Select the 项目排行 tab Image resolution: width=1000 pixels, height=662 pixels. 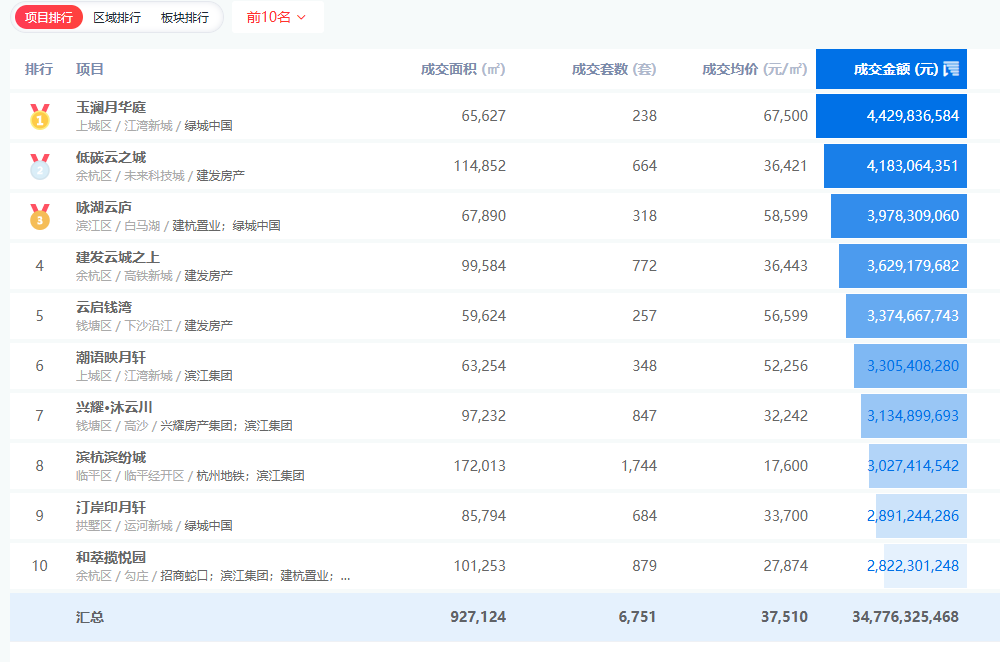(x=48, y=17)
